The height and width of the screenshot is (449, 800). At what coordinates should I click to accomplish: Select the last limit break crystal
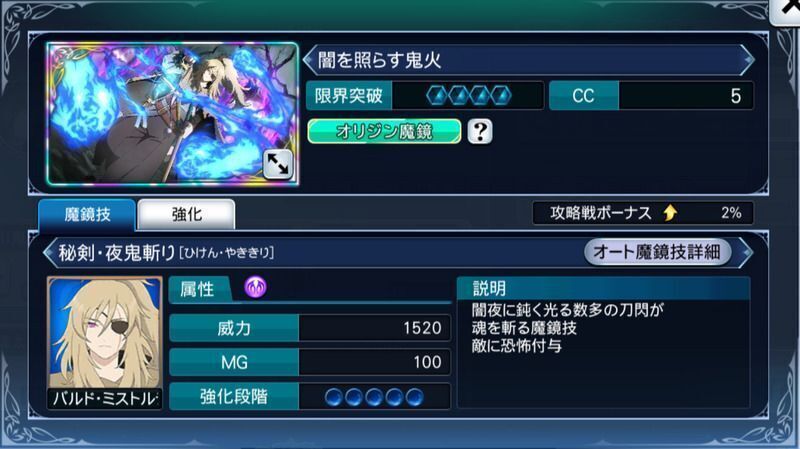click(501, 95)
